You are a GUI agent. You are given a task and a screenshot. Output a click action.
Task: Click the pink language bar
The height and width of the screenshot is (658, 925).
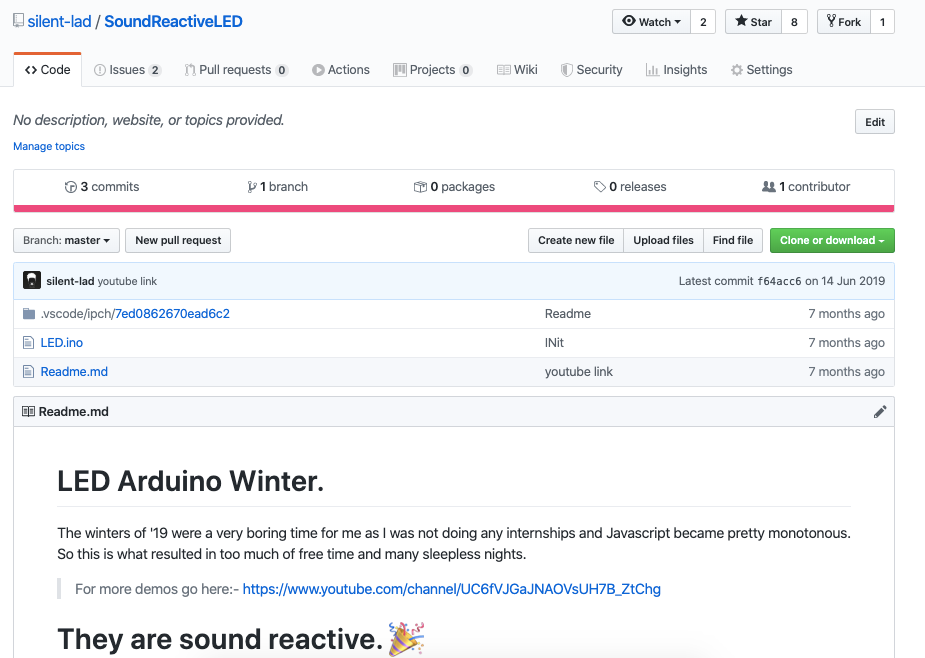[x=454, y=208]
